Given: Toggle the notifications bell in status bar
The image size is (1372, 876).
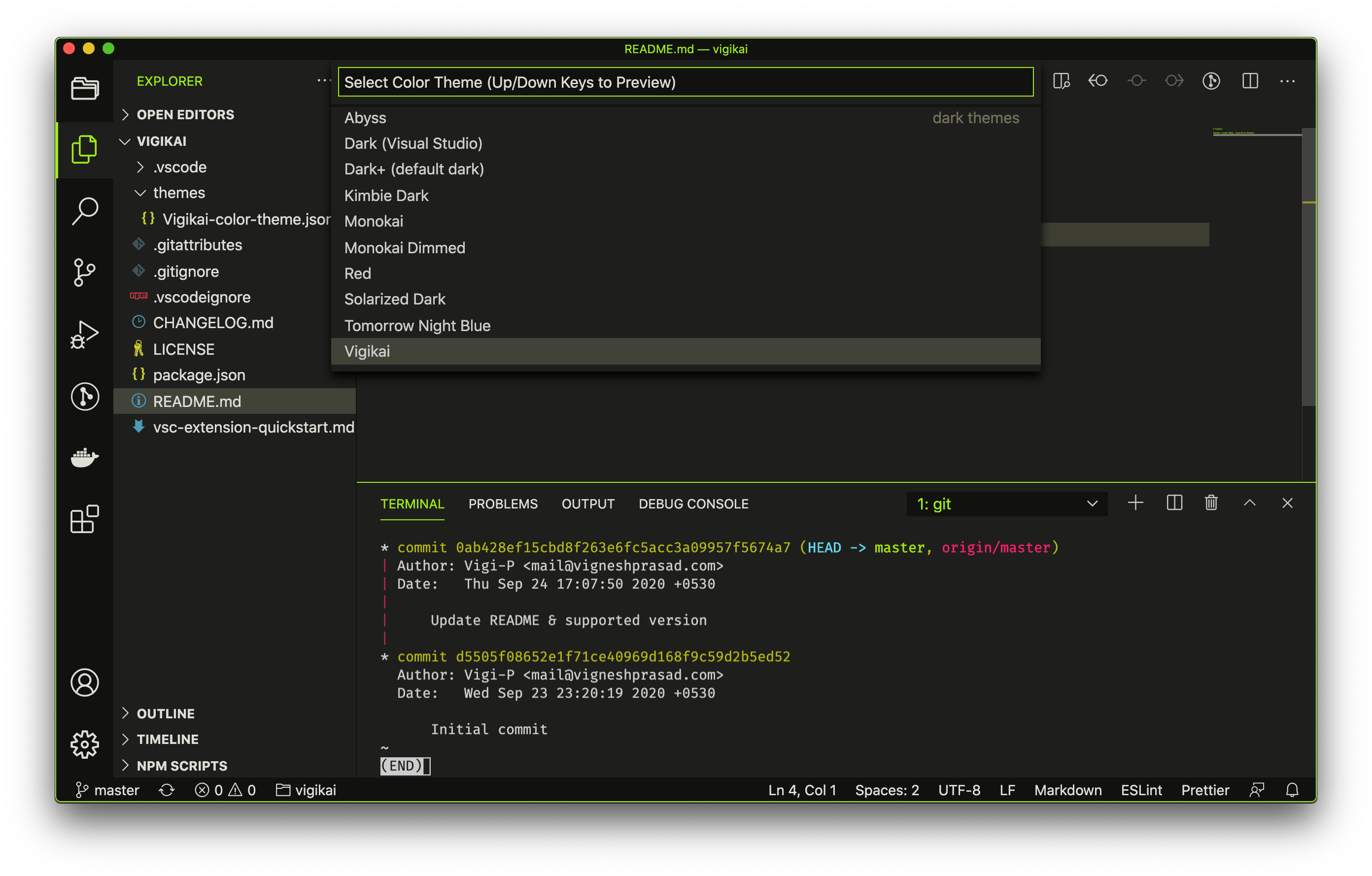Looking at the screenshot, I should click(x=1292, y=790).
